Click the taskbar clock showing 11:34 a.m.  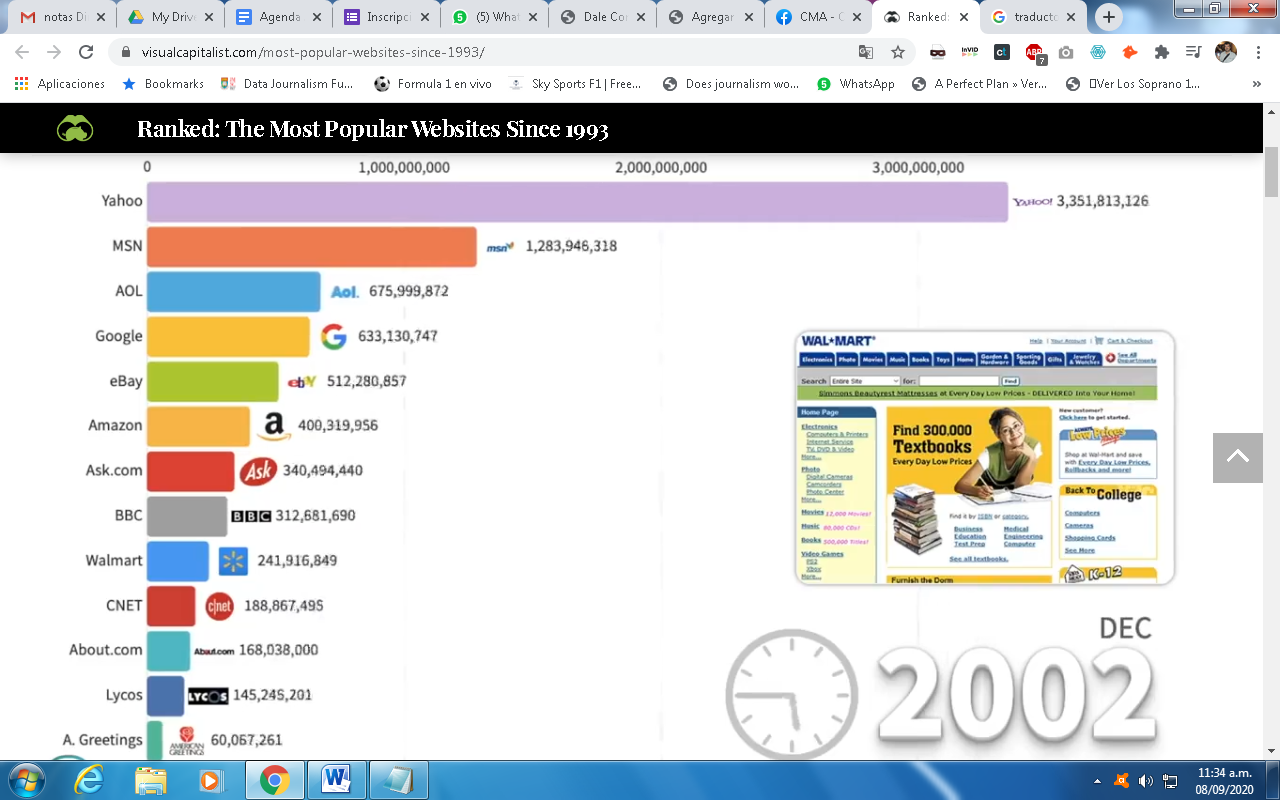click(x=1225, y=781)
